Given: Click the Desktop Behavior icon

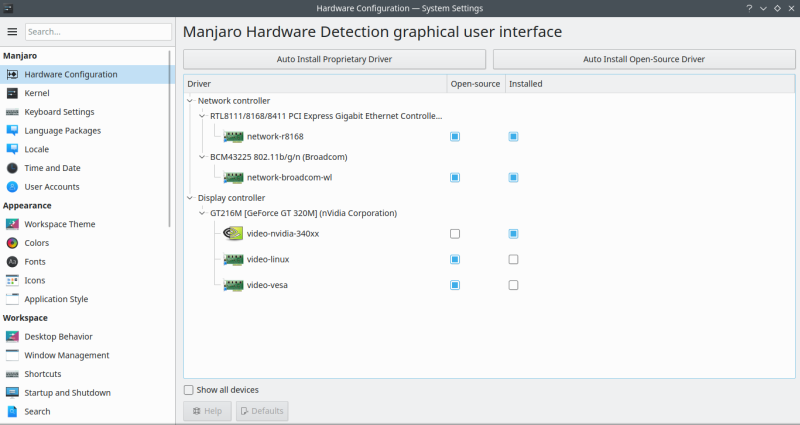Looking at the screenshot, I should pos(12,337).
